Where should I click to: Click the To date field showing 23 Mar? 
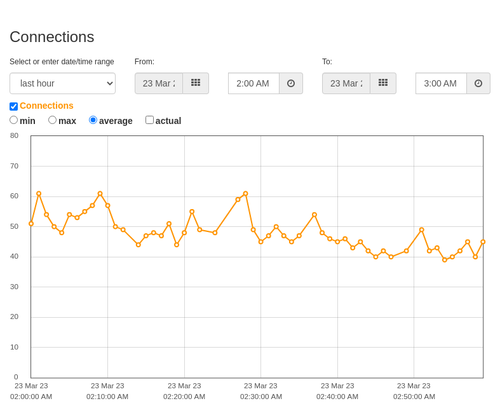346,83
